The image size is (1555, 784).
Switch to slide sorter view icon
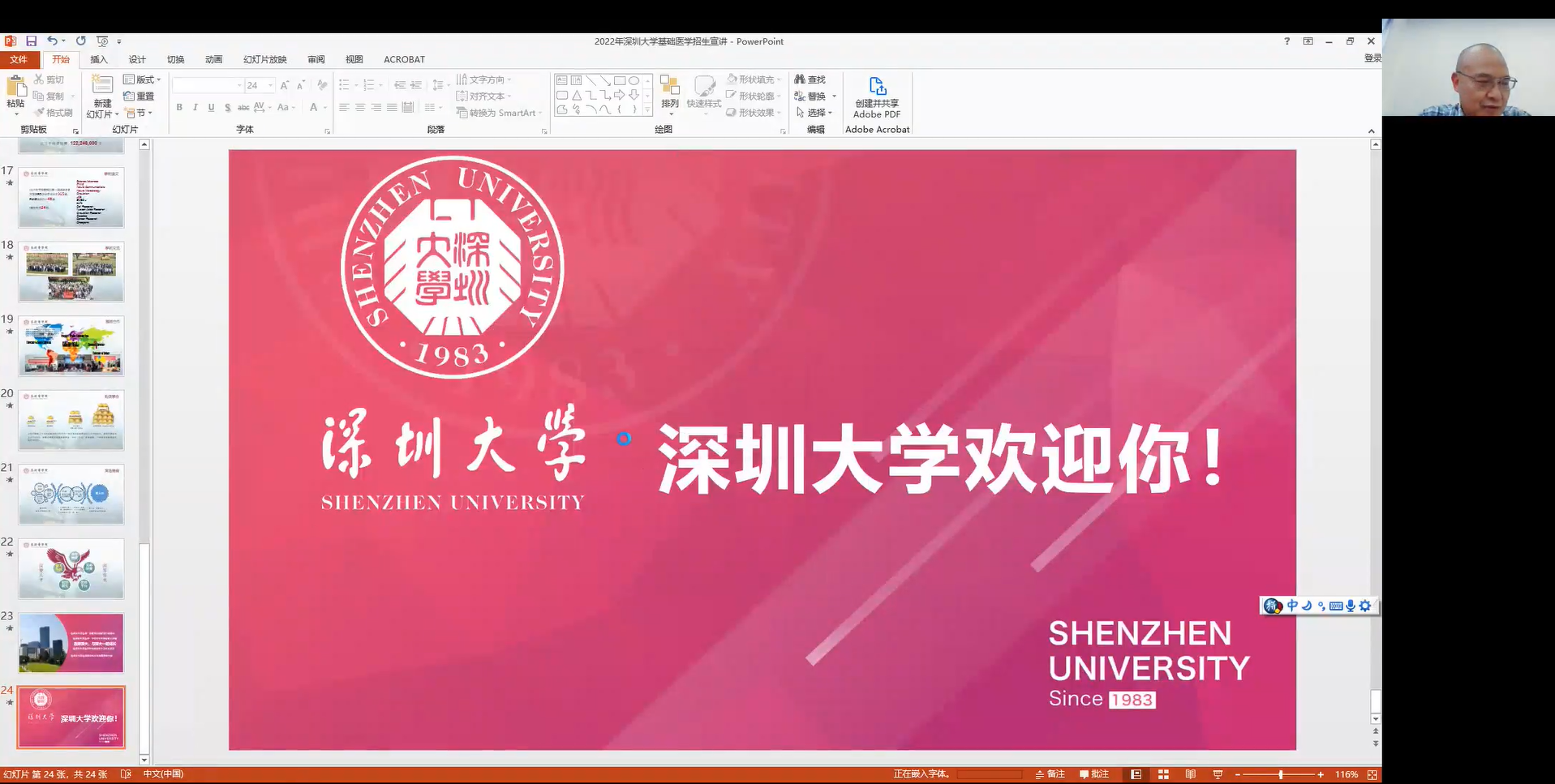(1163, 774)
